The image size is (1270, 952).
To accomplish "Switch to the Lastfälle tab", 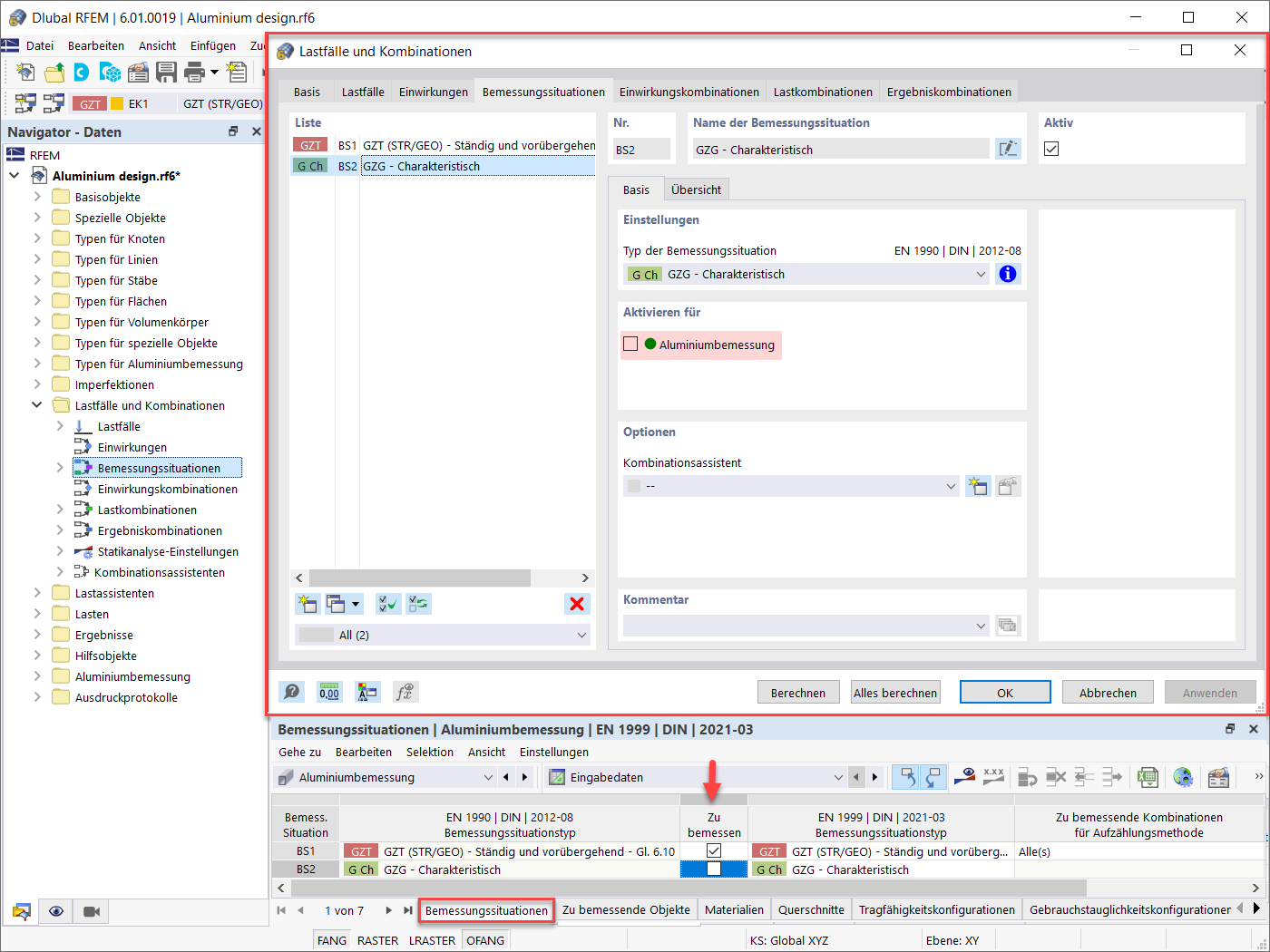I will (x=363, y=92).
